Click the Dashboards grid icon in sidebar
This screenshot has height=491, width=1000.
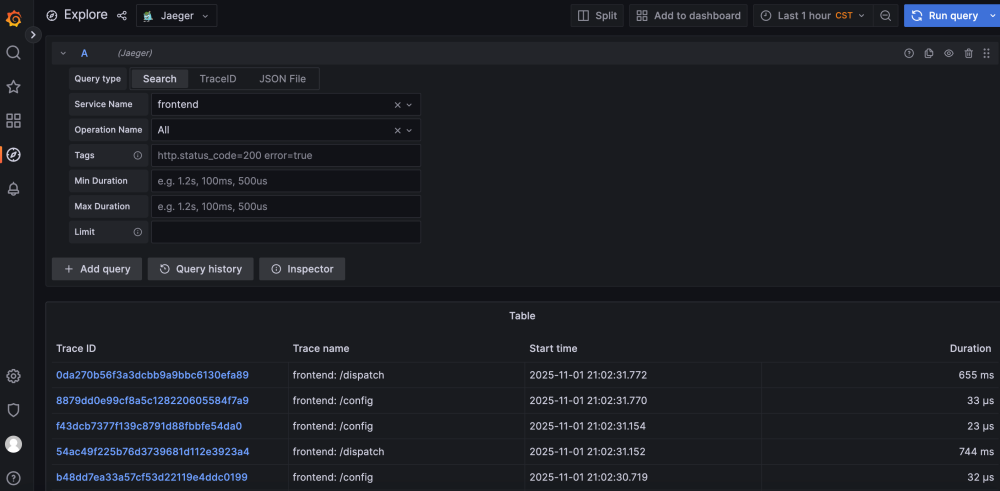coord(13,121)
